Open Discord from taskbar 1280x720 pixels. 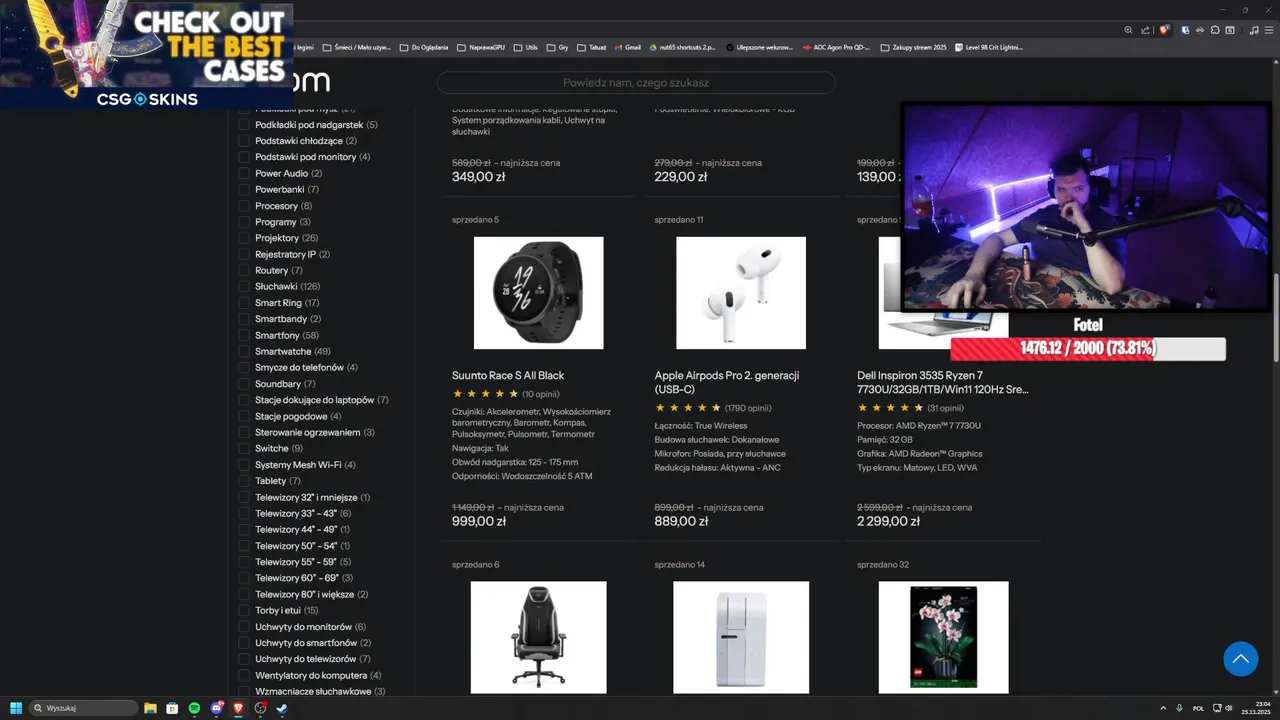[216, 708]
